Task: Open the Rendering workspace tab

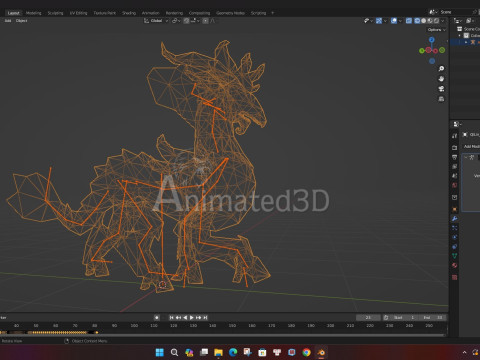Action: click(174, 13)
